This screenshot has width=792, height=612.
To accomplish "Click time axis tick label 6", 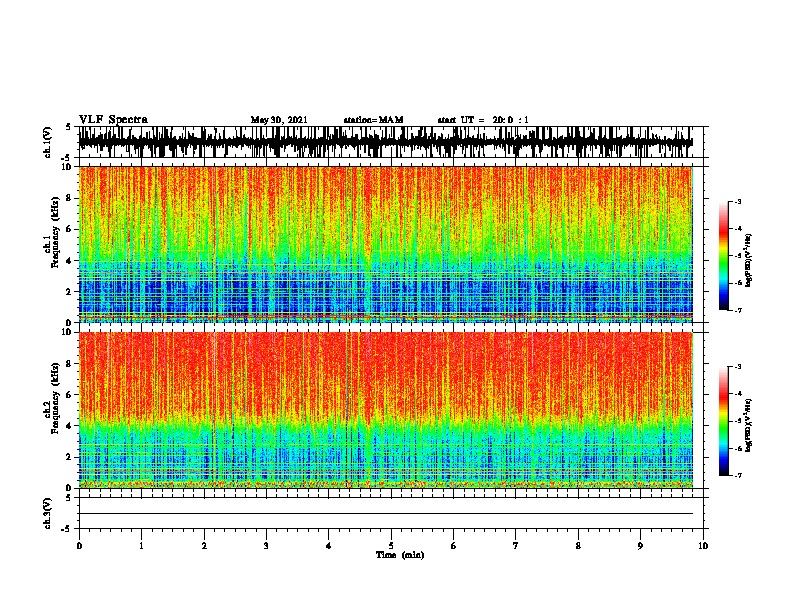I will tap(454, 546).
